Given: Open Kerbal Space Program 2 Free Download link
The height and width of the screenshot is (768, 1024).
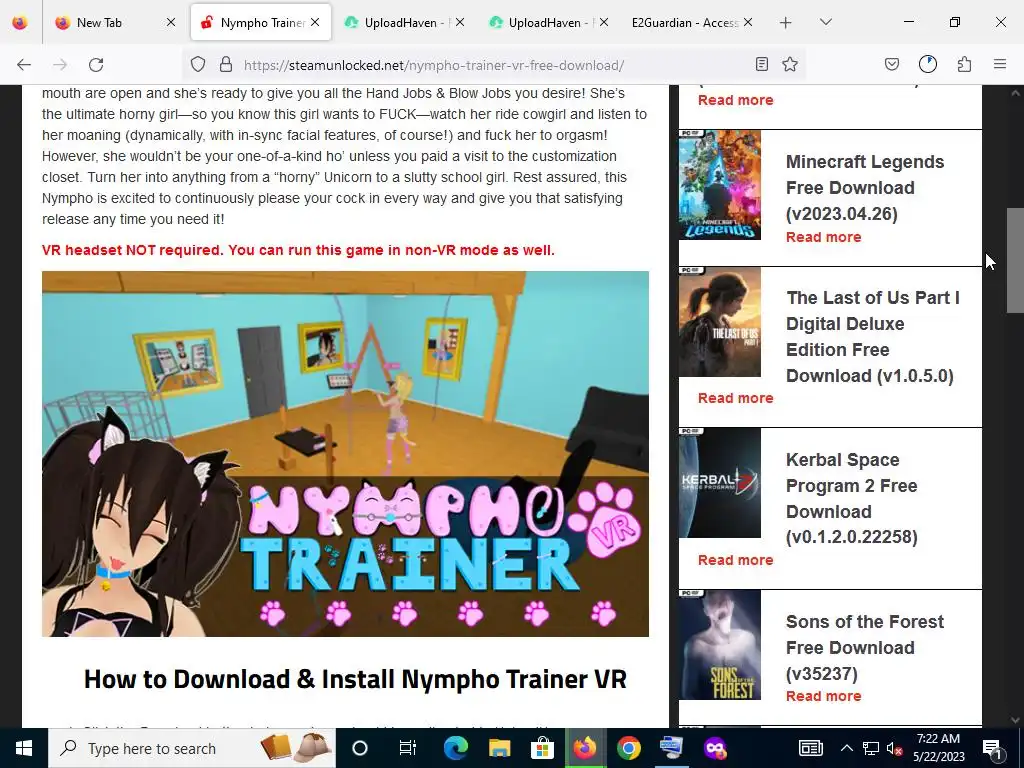Looking at the screenshot, I should point(852,498).
